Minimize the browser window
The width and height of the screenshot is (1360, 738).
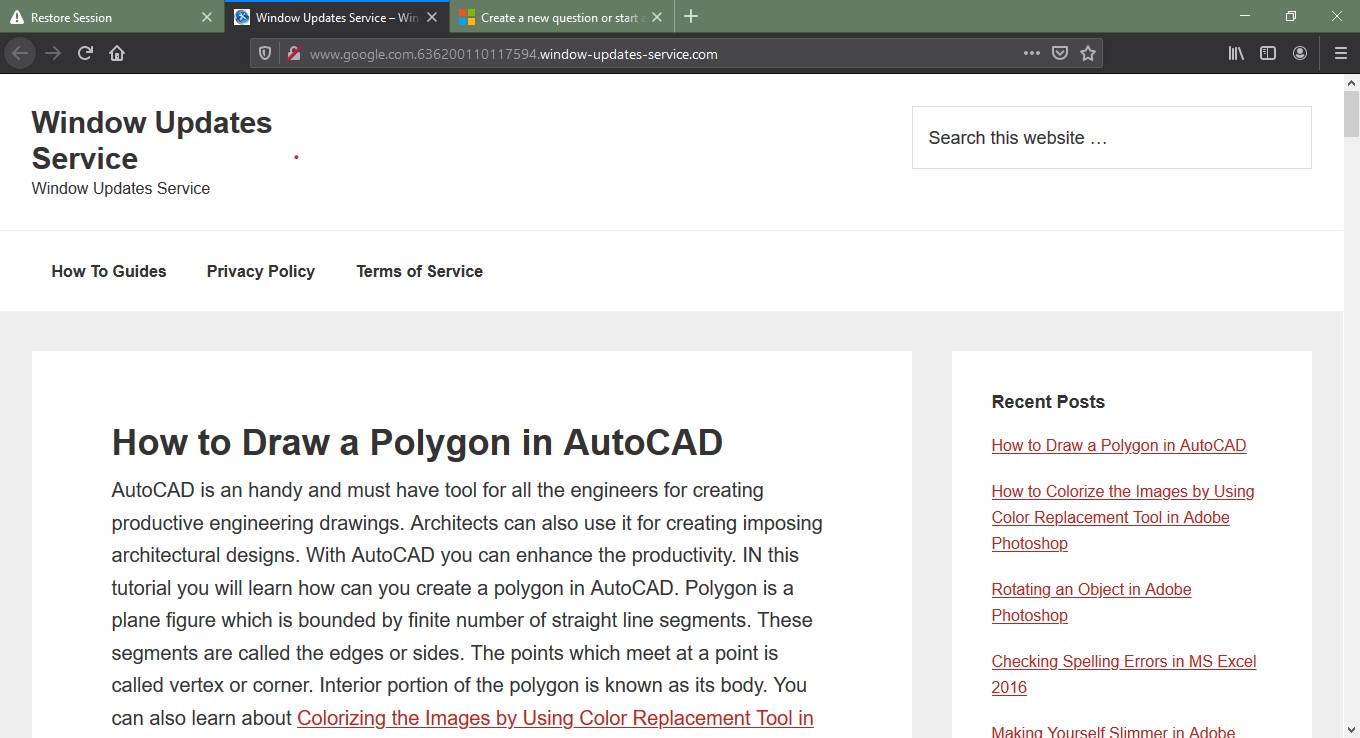coord(1246,16)
